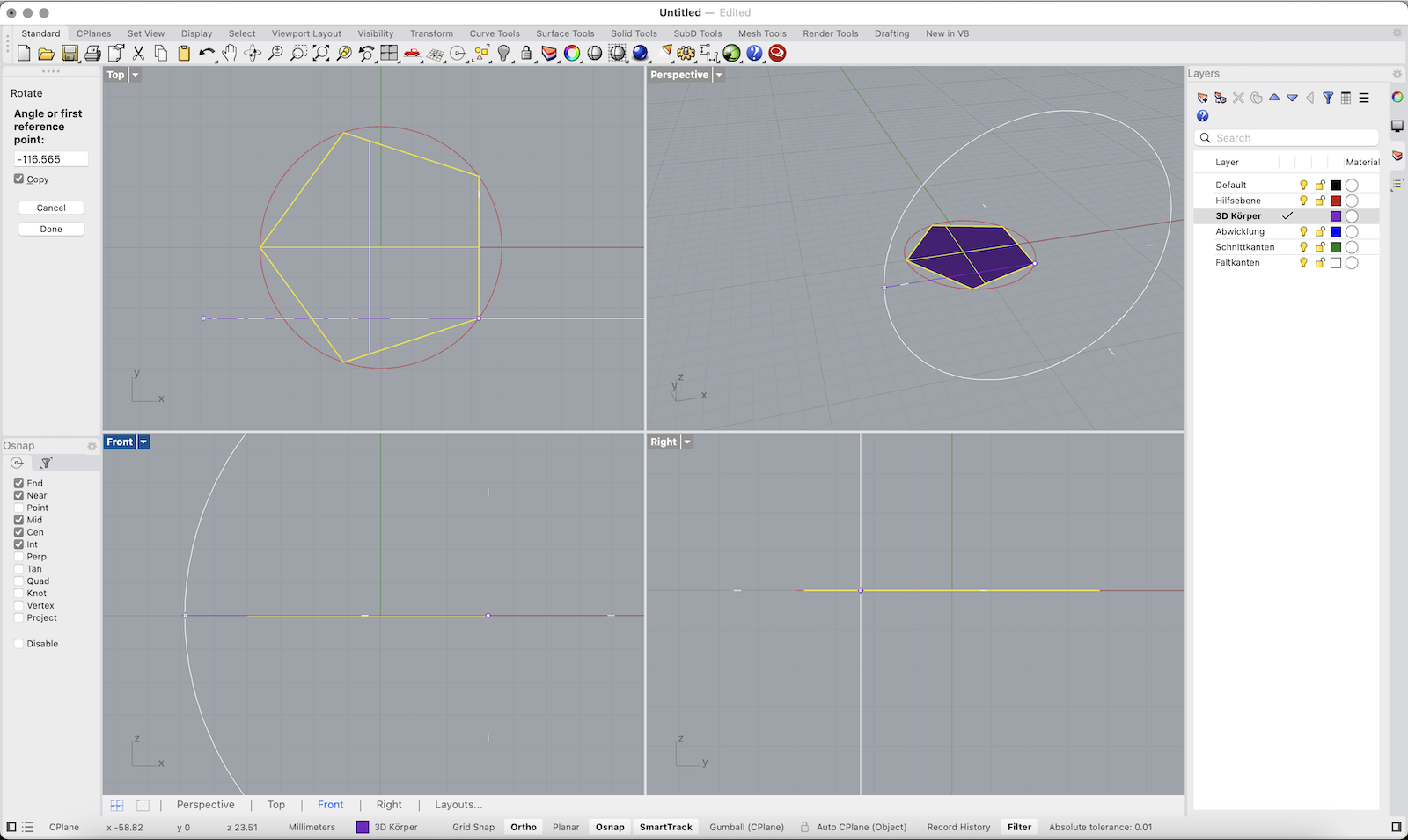The height and width of the screenshot is (840, 1408).
Task: Click the Layers Search field
Action: tap(1287, 138)
